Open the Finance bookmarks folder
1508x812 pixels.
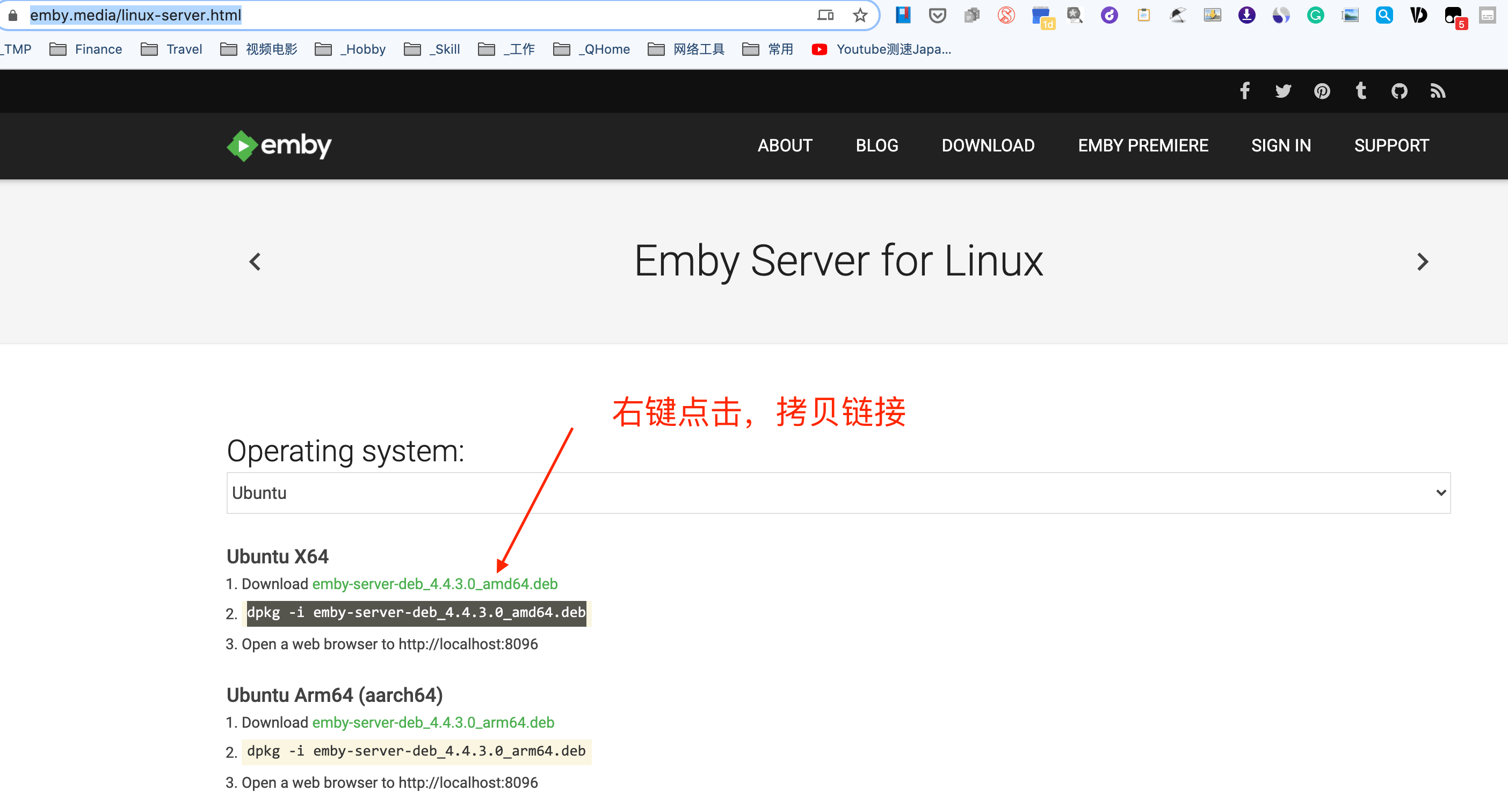pyautogui.click(x=86, y=49)
